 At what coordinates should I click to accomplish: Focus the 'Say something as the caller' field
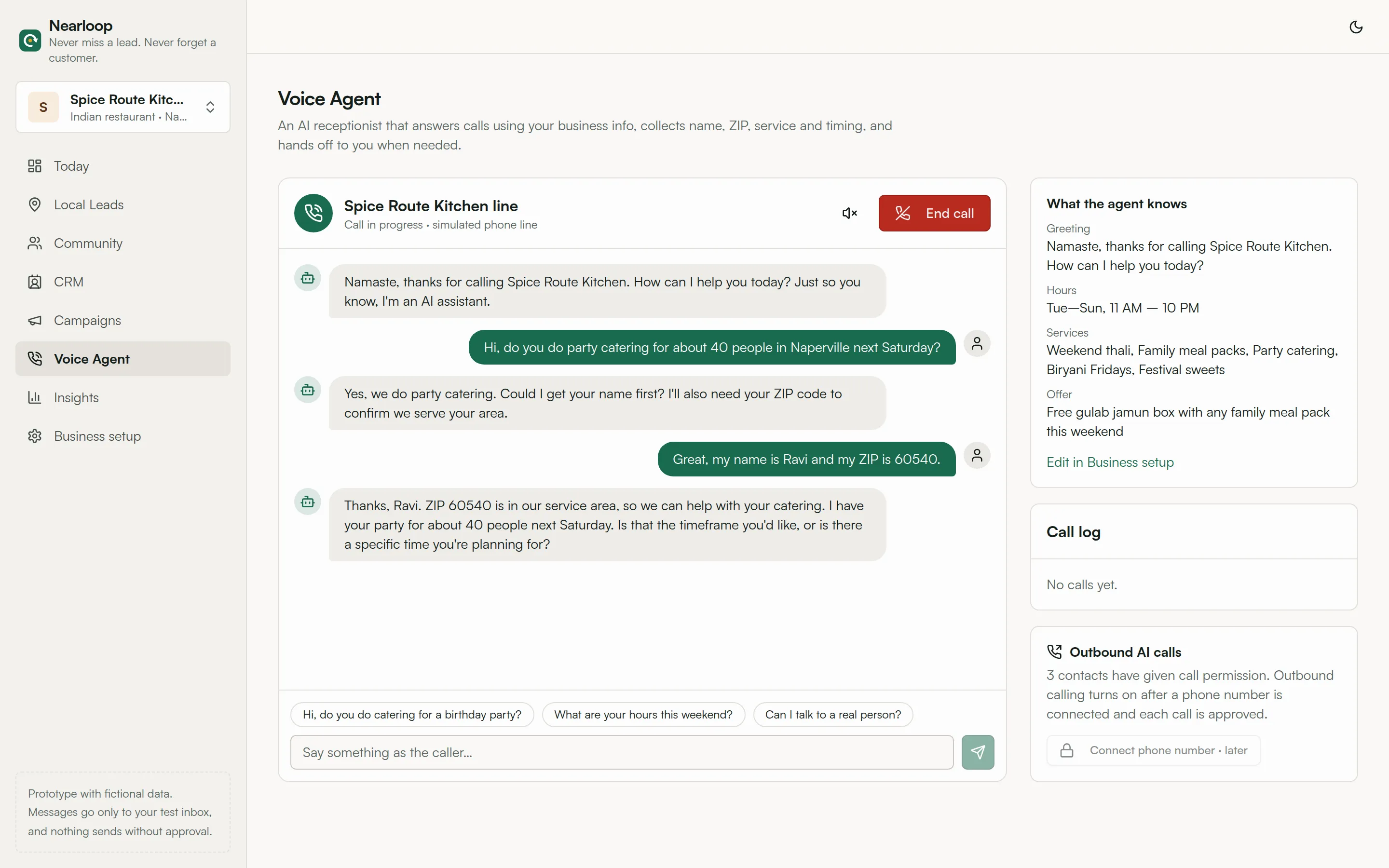coord(622,752)
